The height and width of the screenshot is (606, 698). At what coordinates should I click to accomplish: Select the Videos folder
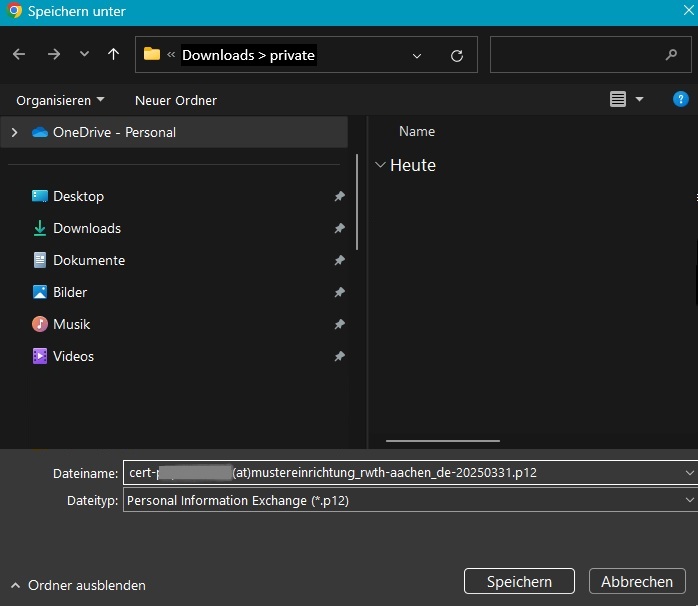(x=73, y=356)
